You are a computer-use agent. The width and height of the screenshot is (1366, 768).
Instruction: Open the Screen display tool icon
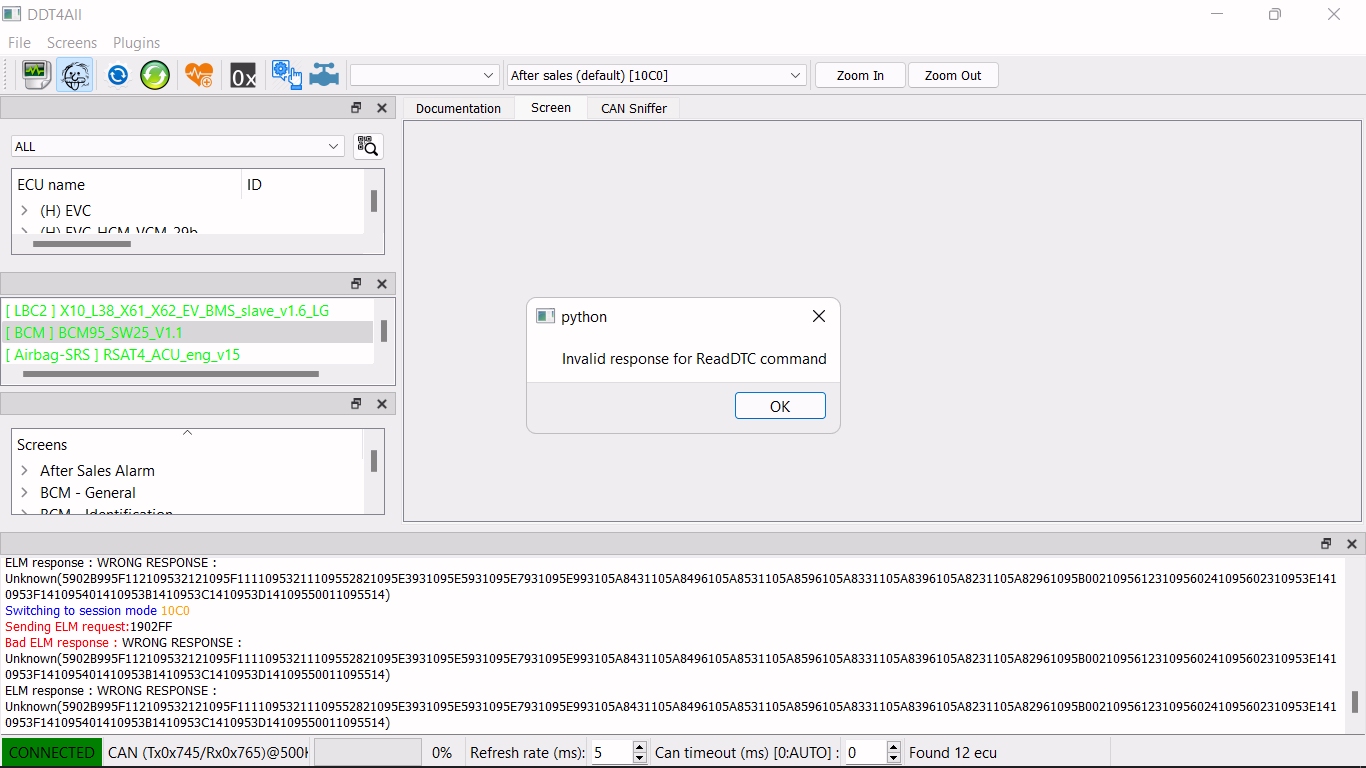click(x=36, y=75)
